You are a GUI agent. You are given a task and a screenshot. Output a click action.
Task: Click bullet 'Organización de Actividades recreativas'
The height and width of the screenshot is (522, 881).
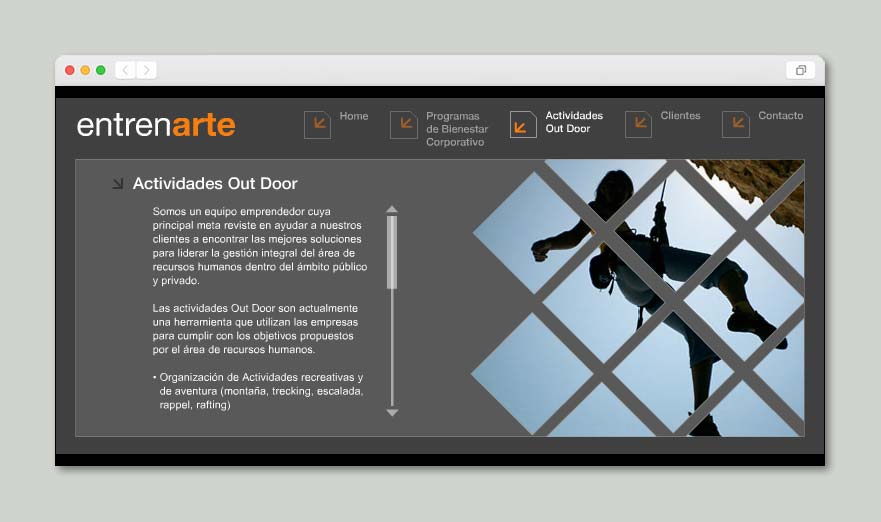coord(258,391)
